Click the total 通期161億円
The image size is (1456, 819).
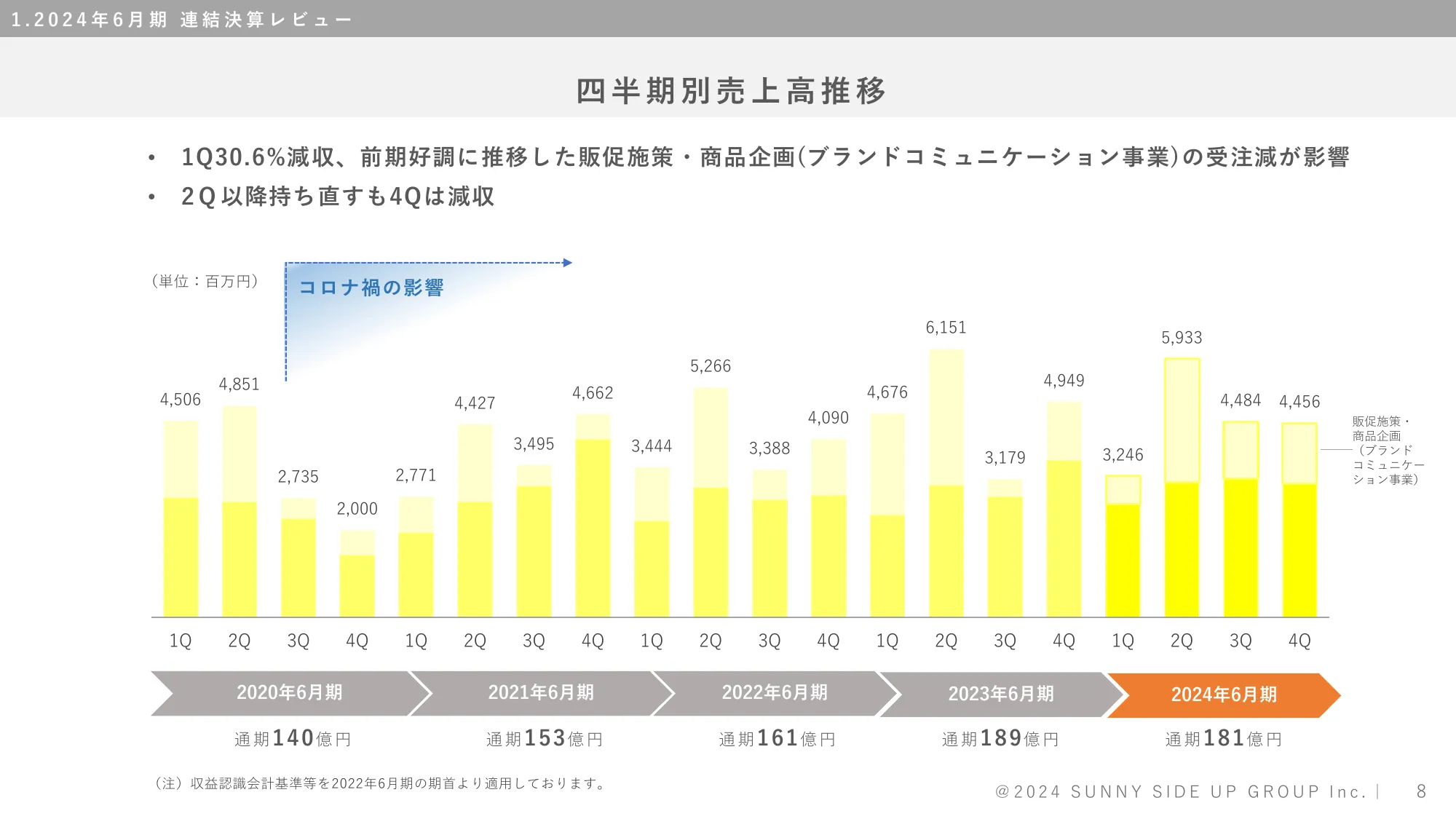pyautogui.click(x=778, y=738)
